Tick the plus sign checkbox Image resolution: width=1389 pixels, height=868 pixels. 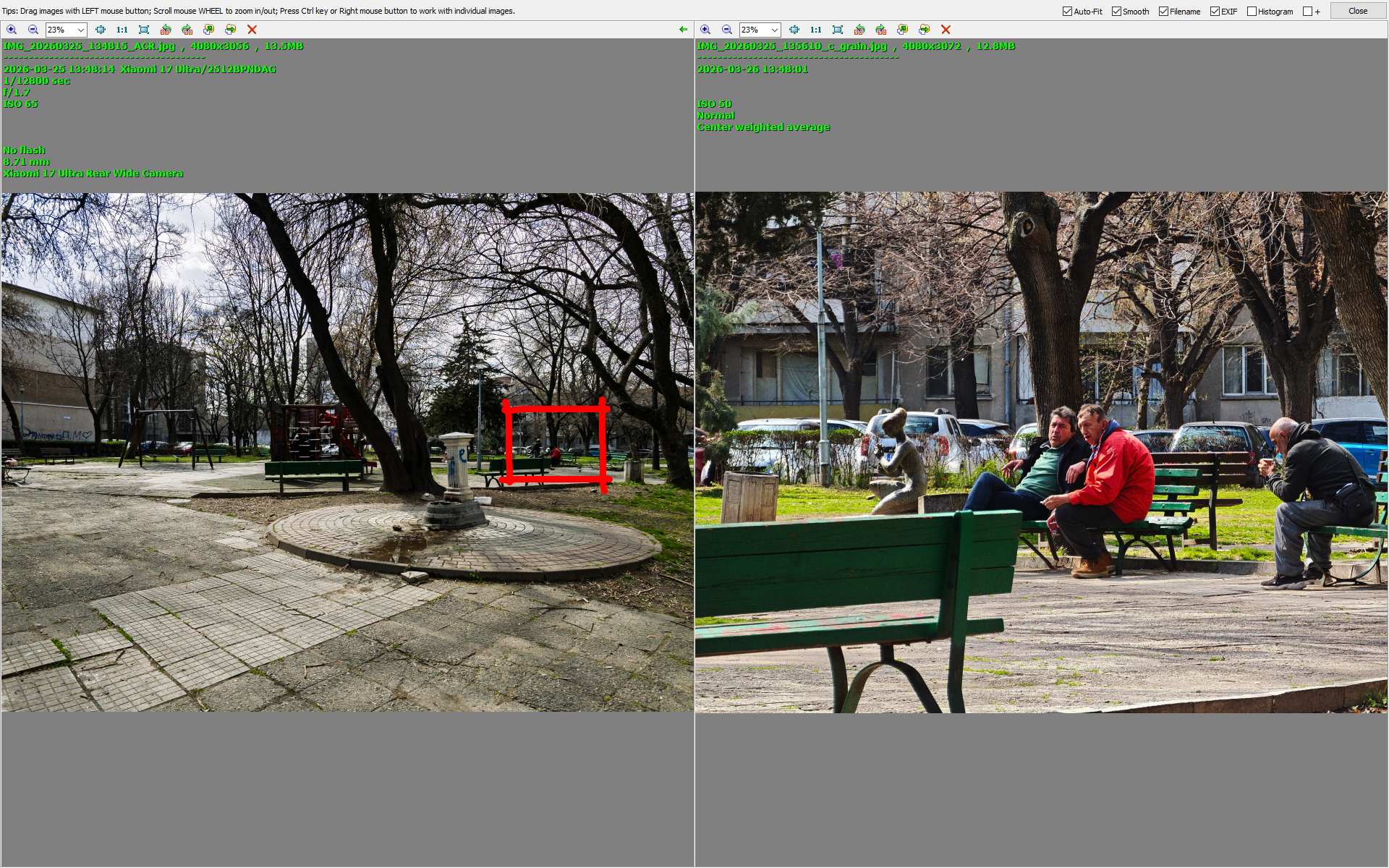(x=1307, y=11)
